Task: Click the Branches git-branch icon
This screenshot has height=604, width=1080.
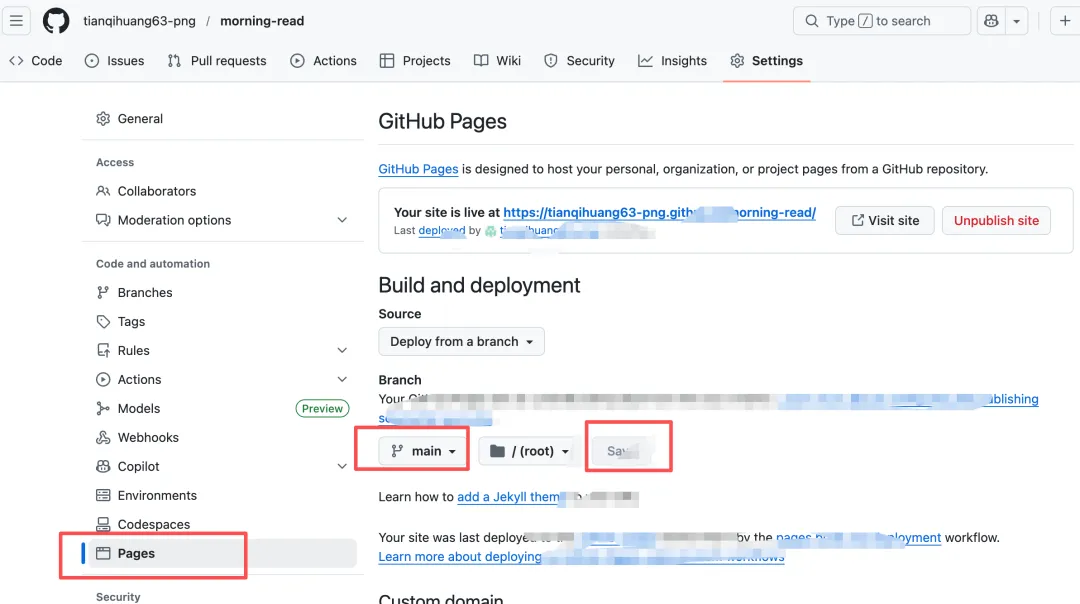Action: coord(103,293)
